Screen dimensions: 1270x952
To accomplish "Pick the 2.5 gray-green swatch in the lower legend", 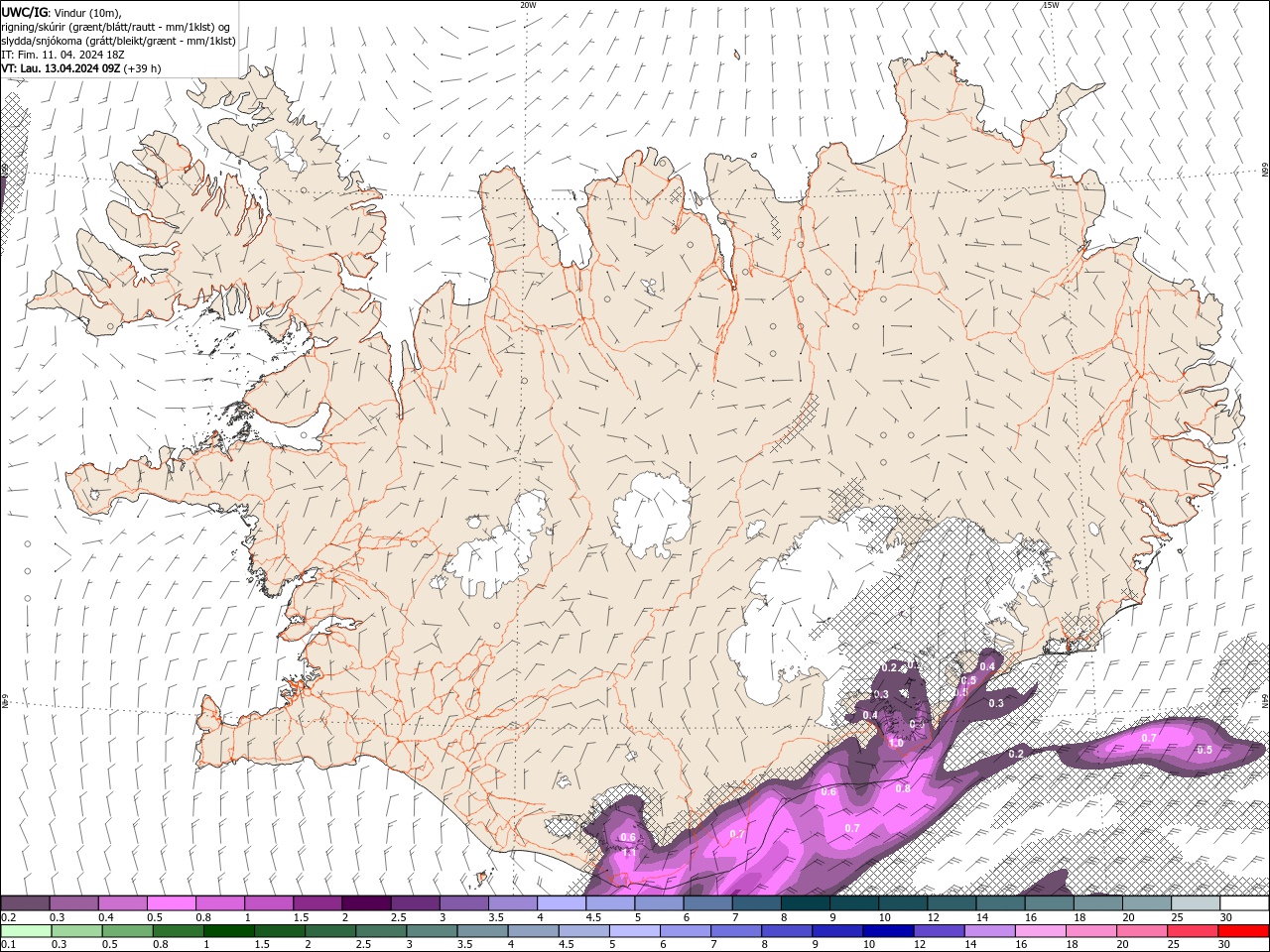I will coord(381,931).
